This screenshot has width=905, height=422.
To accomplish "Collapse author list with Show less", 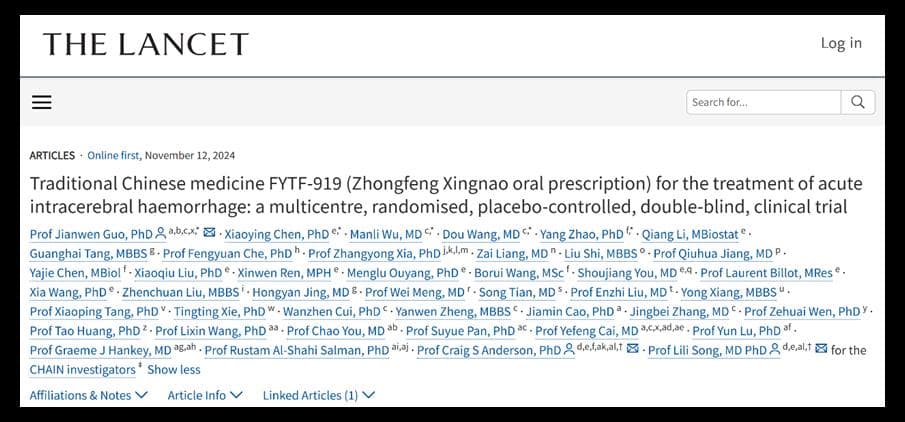I will point(174,369).
